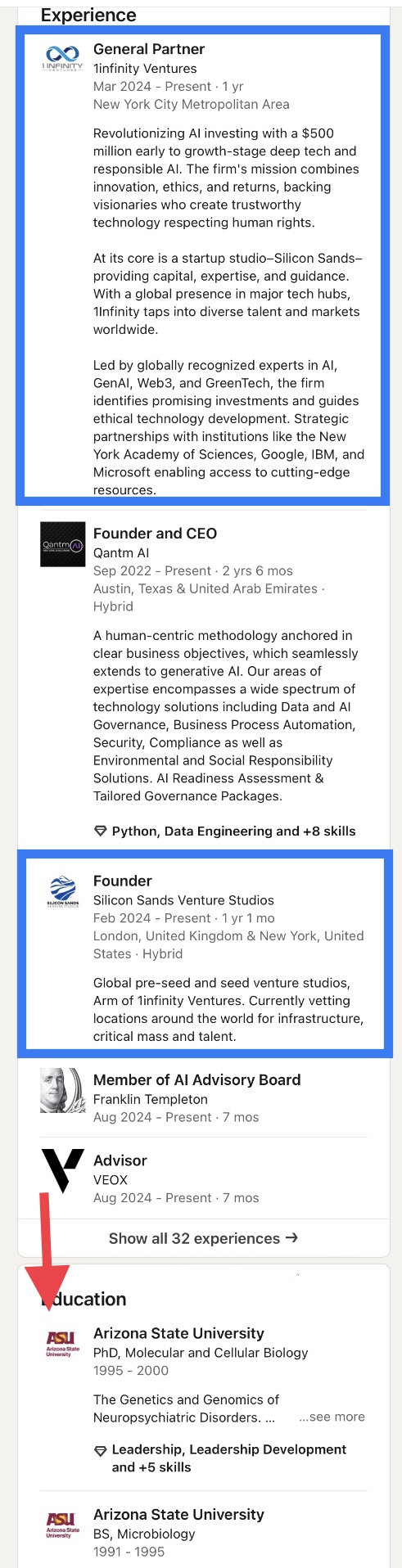This screenshot has height=1568, width=402.
Task: Click the Founder title at Silicon Sands
Action: 123,881
